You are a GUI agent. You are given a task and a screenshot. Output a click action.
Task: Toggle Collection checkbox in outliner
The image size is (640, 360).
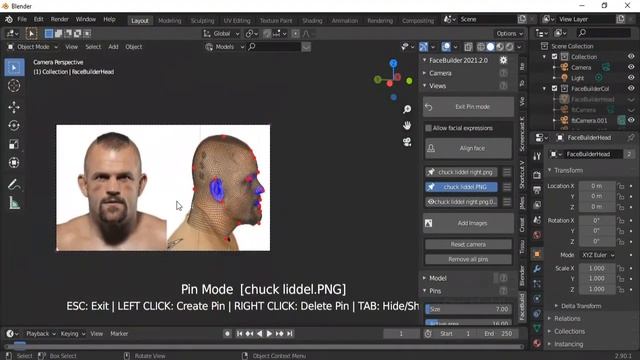pos(554,57)
